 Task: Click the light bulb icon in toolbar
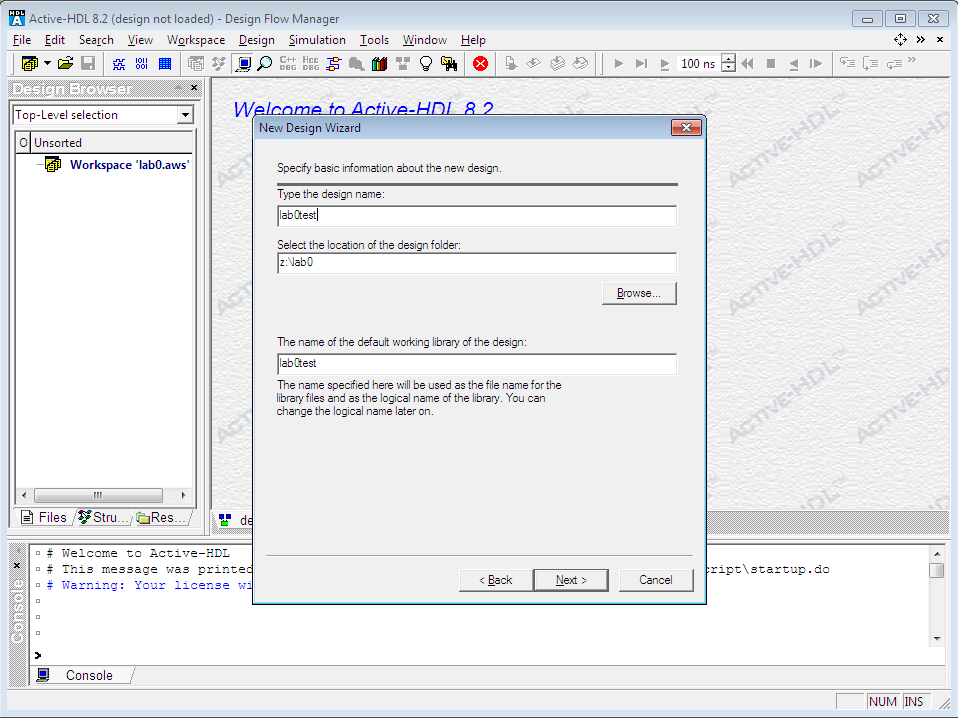tap(426, 64)
